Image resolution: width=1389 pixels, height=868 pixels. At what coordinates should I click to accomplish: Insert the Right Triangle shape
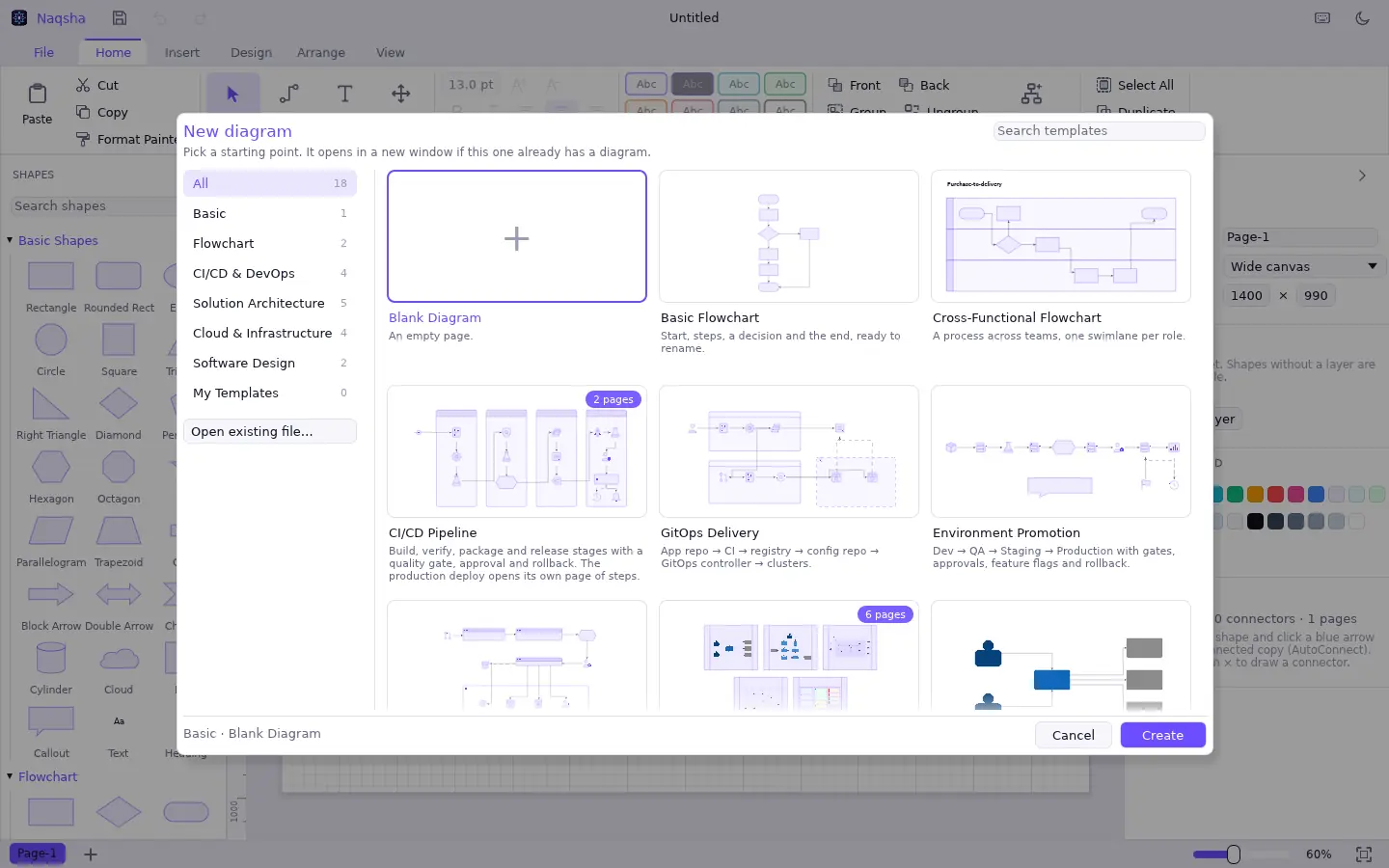coord(51,403)
